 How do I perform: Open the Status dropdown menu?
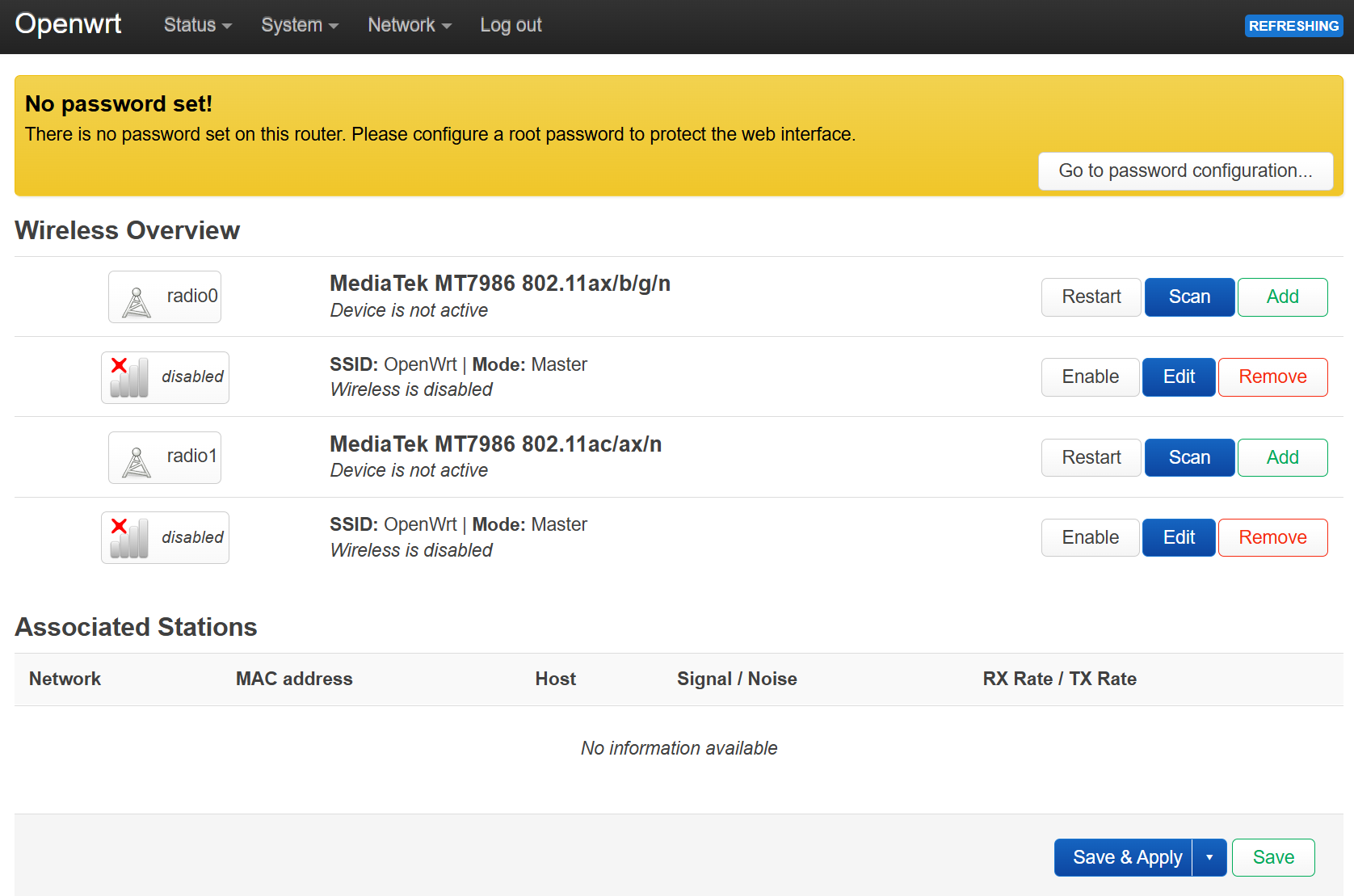(197, 25)
